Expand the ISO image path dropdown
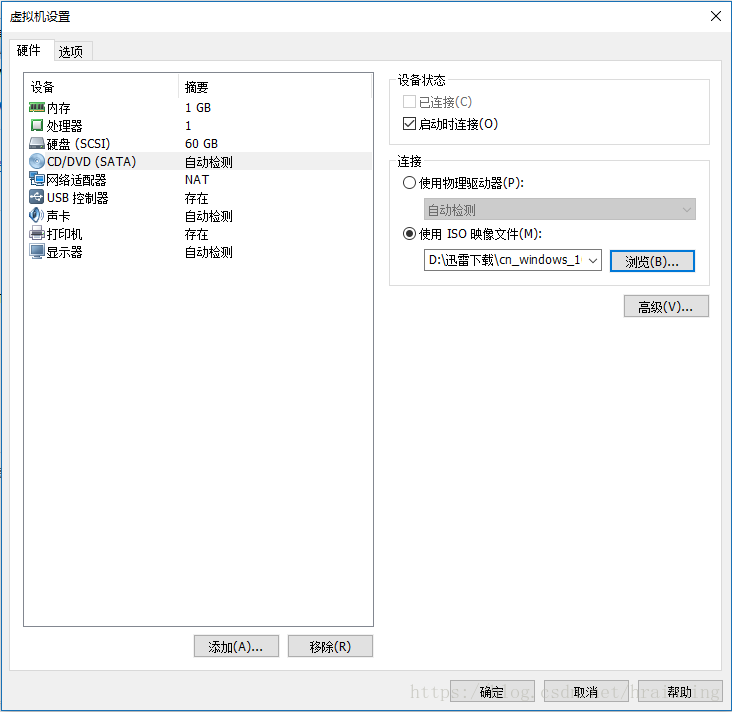The height and width of the screenshot is (712, 732). [591, 260]
